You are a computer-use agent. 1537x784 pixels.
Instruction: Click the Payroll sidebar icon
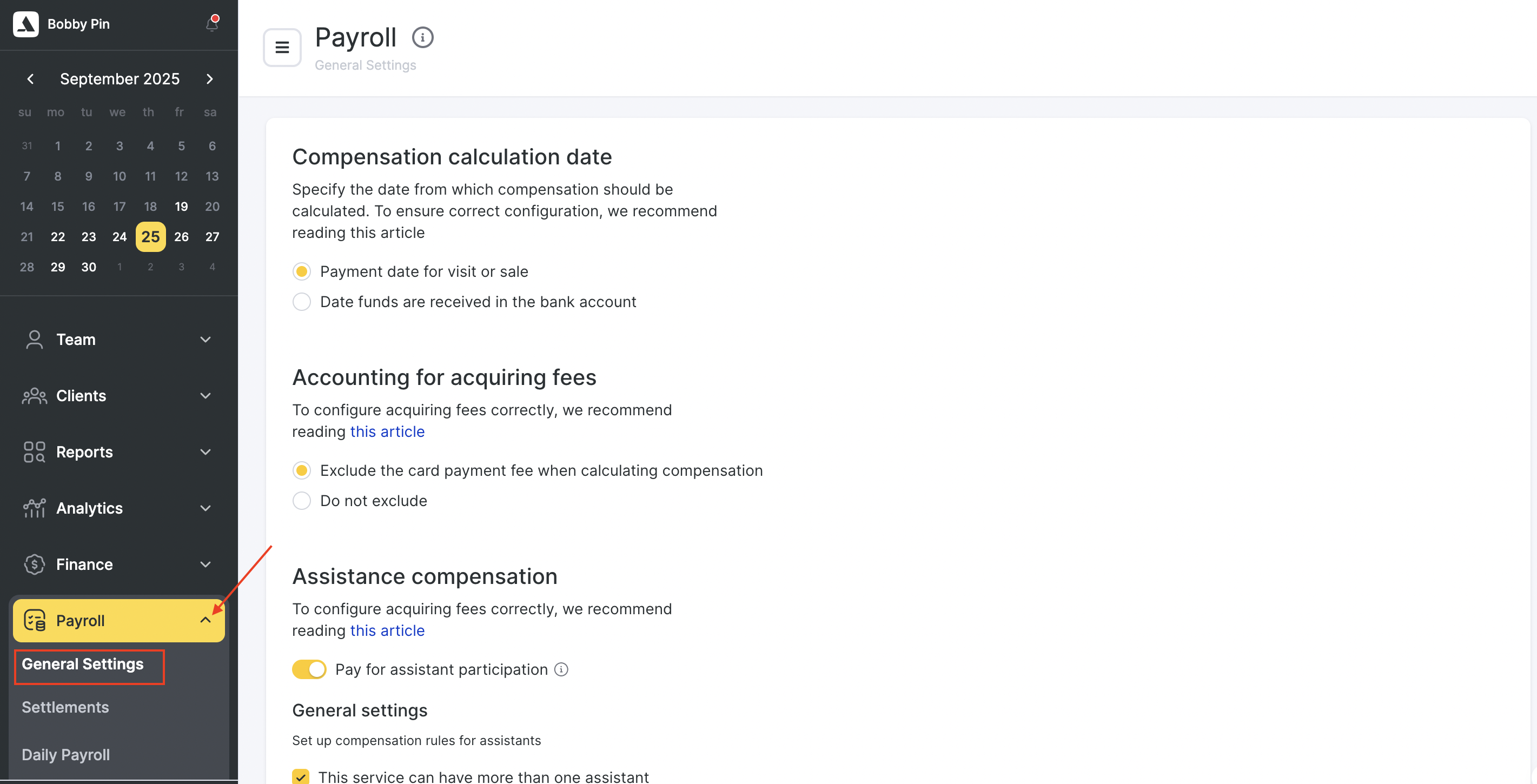pos(35,621)
